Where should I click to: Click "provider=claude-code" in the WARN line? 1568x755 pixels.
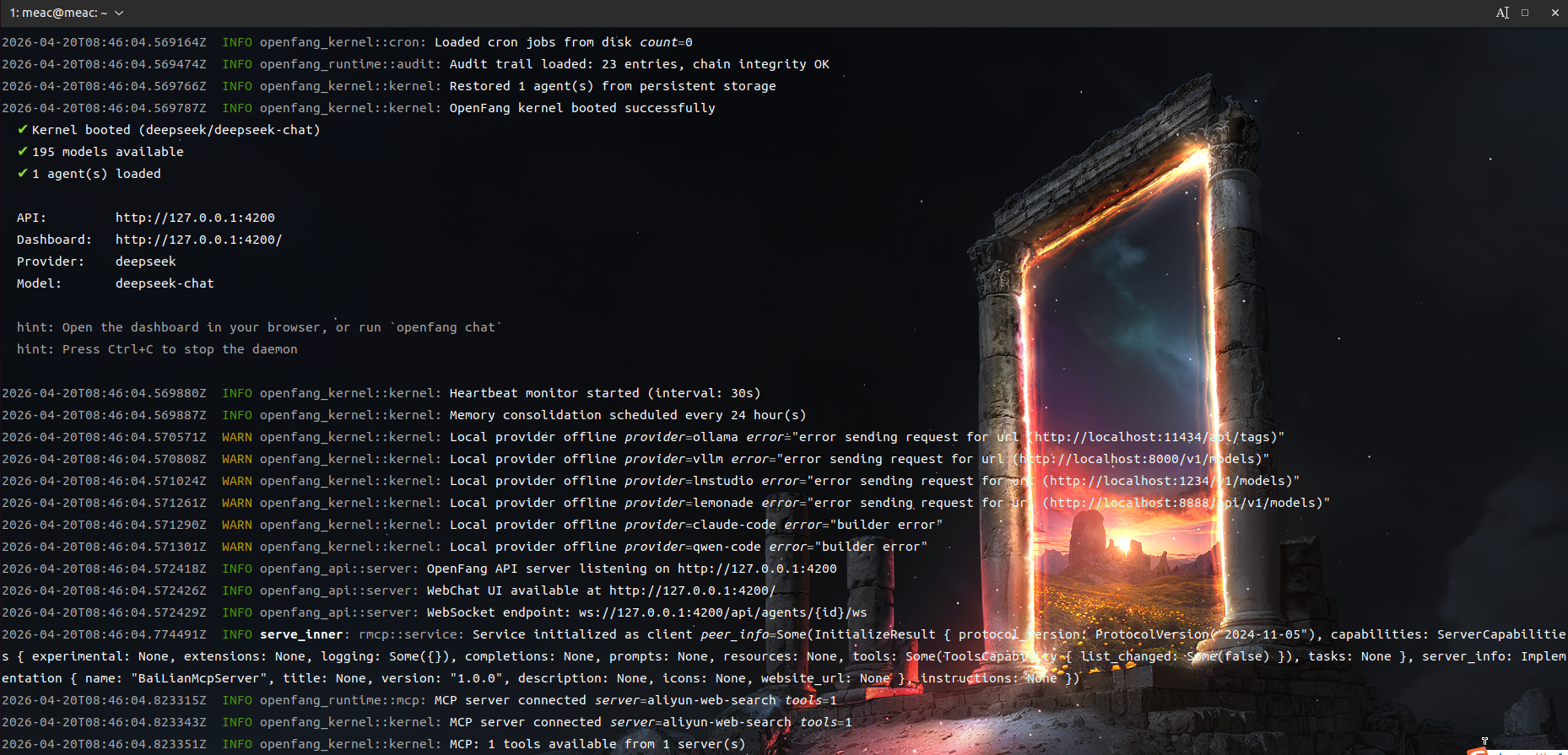[700, 525]
